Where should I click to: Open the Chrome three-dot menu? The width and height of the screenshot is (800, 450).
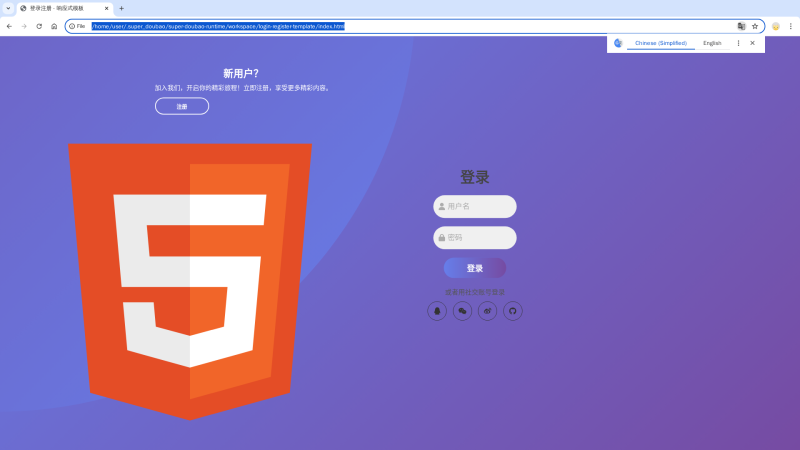[790, 26]
